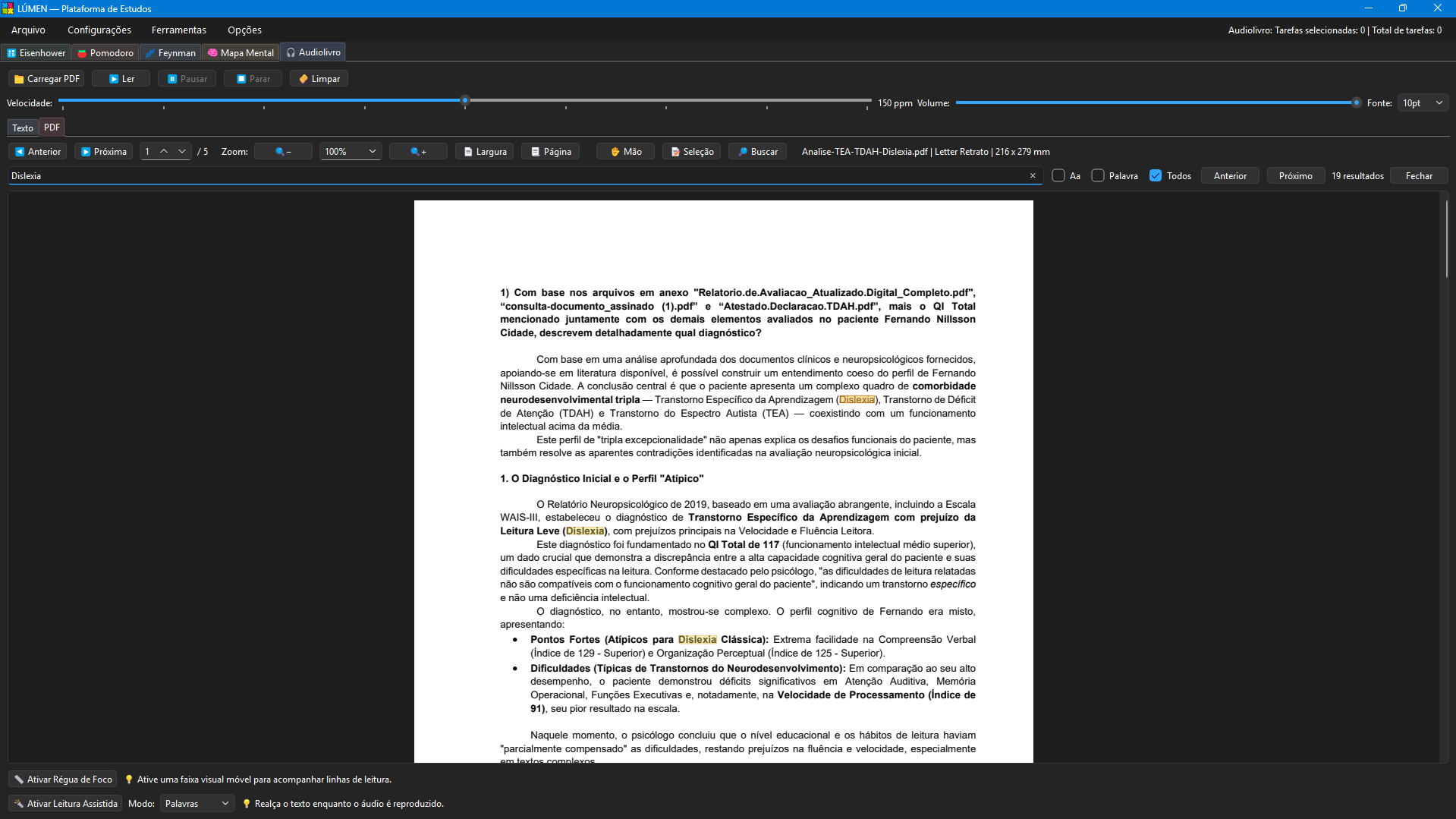Jump to previous search result with Anterior
Viewport: 1456px width, 819px height.
tap(1230, 176)
